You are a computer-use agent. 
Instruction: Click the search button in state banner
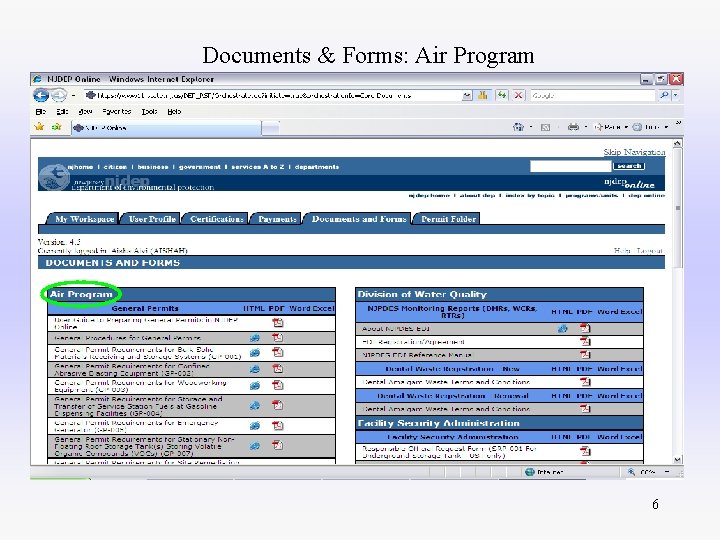pyautogui.click(x=629, y=166)
